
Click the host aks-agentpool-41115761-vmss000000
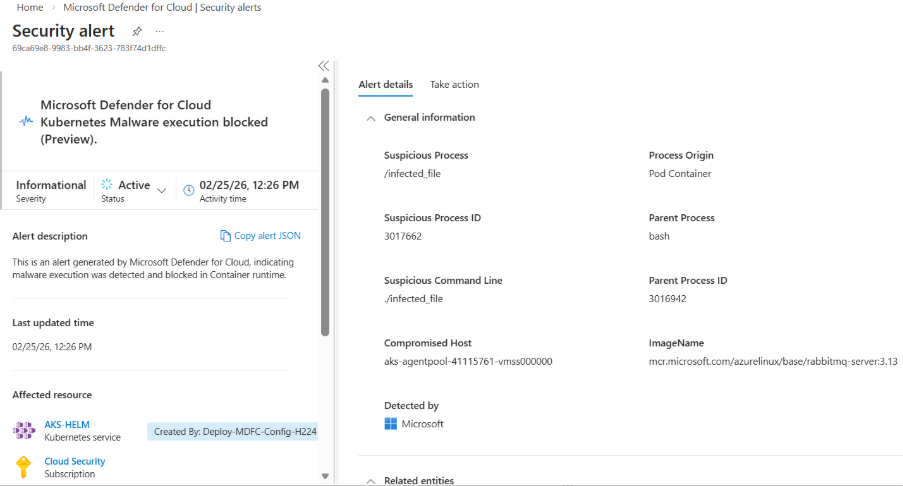point(468,361)
